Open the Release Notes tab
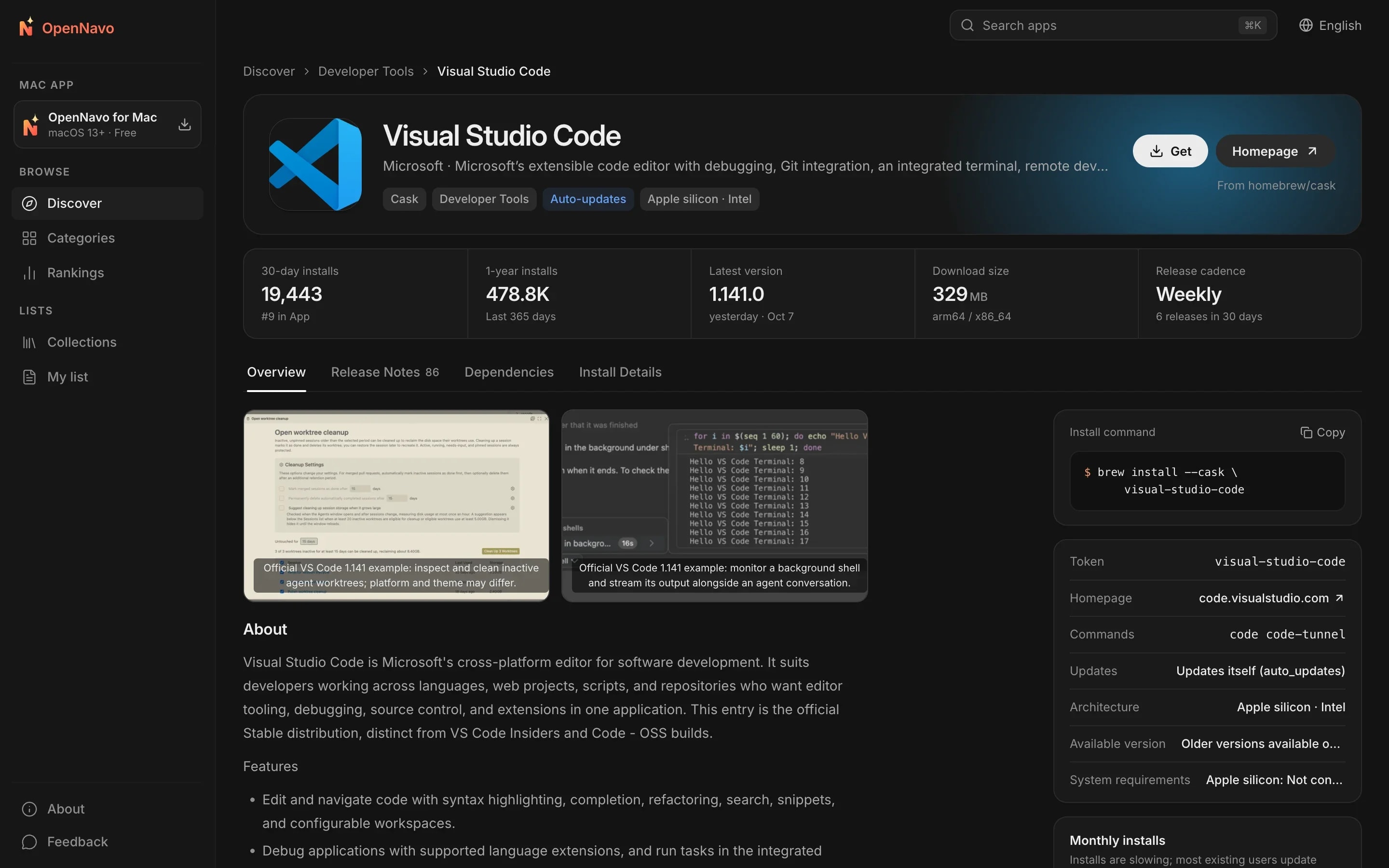Viewport: 1389px width, 868px height. 384,372
